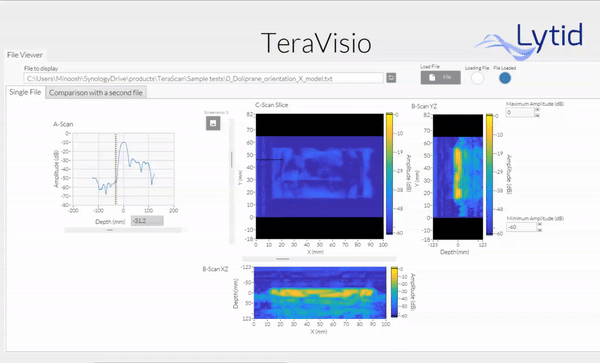Click the "B-Scan YZ" label
This screenshot has width=600, height=363.
424,106
